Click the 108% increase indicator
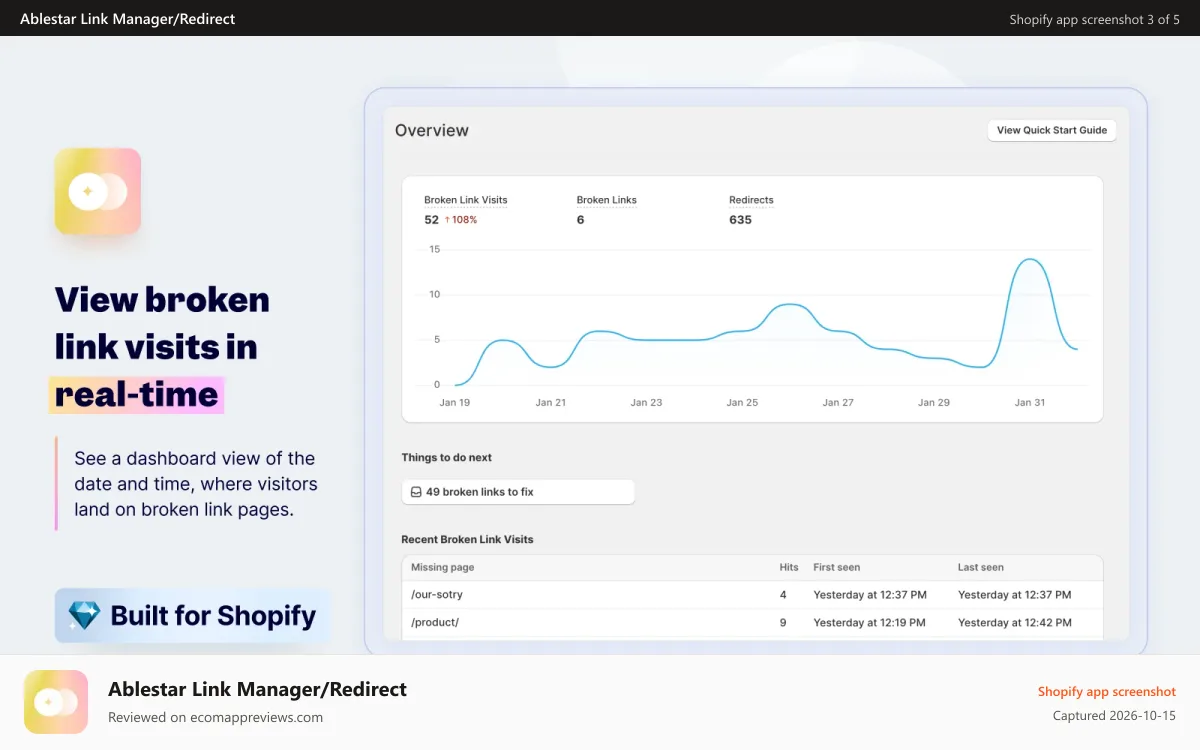Viewport: 1200px width, 750px height. pyautogui.click(x=461, y=219)
